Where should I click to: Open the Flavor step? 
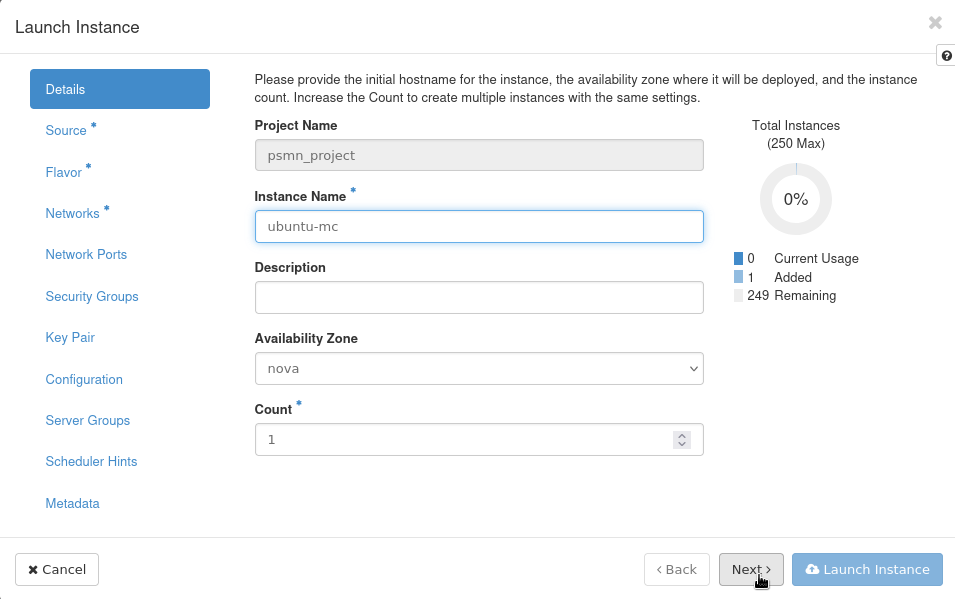[x=63, y=172]
